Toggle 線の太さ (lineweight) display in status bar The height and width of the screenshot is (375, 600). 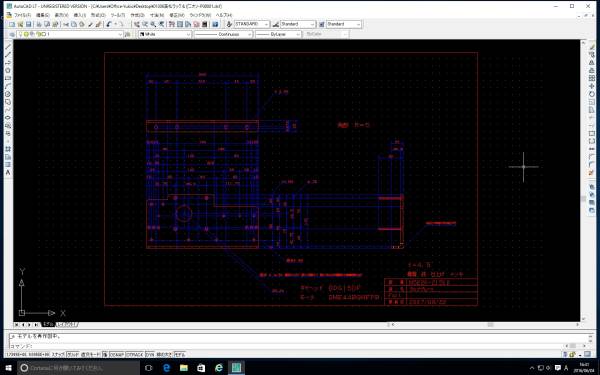[164, 355]
